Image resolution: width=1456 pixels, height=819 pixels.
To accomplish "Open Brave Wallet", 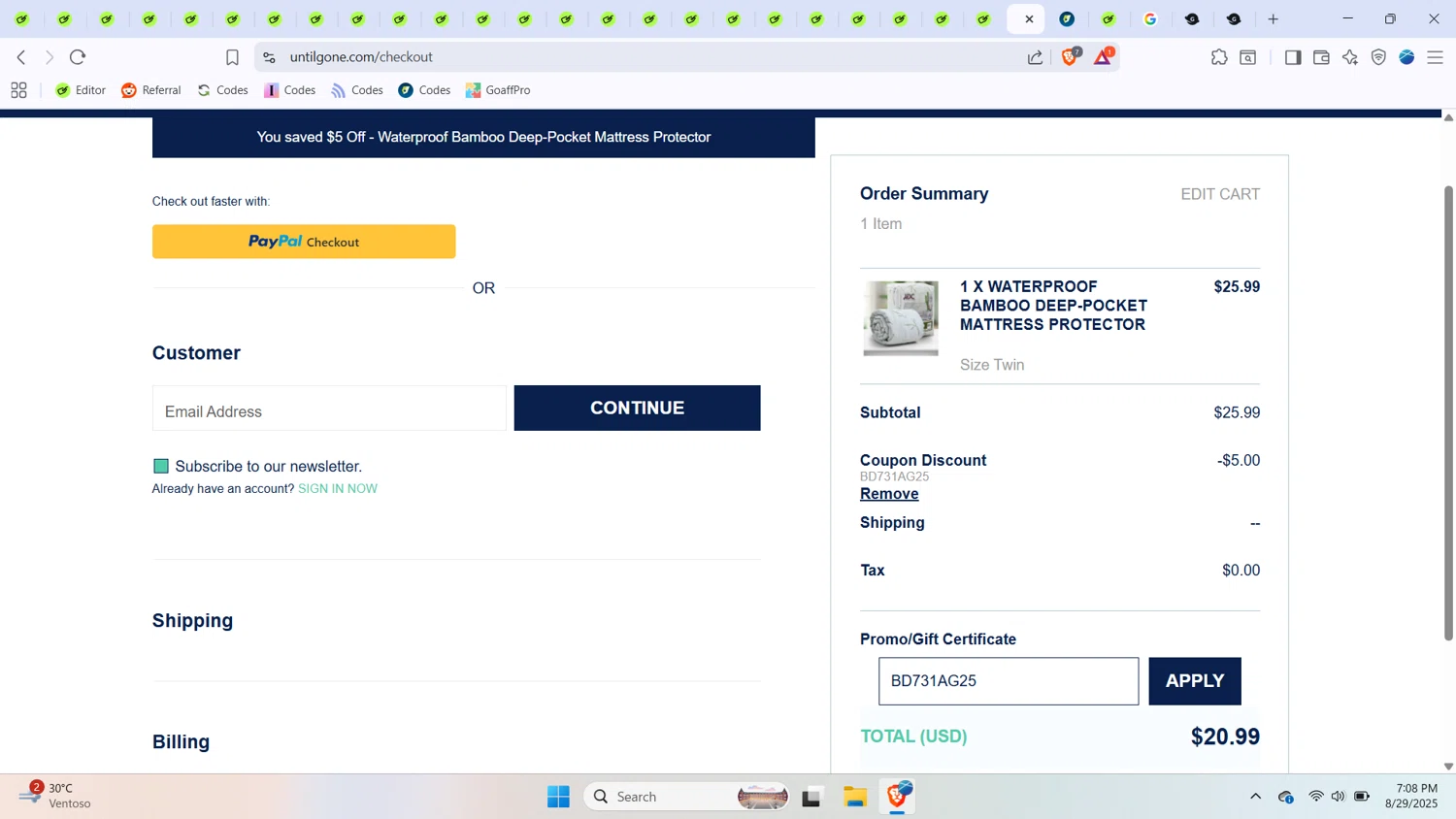I will pos(1321,57).
